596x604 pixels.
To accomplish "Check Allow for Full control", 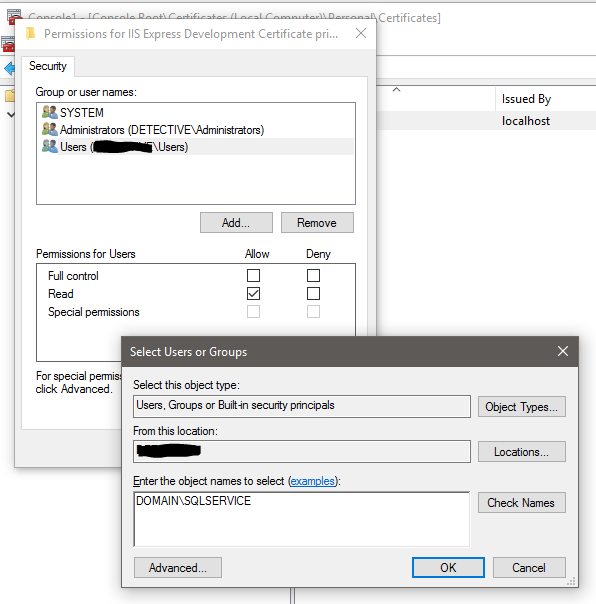I will click(253, 275).
